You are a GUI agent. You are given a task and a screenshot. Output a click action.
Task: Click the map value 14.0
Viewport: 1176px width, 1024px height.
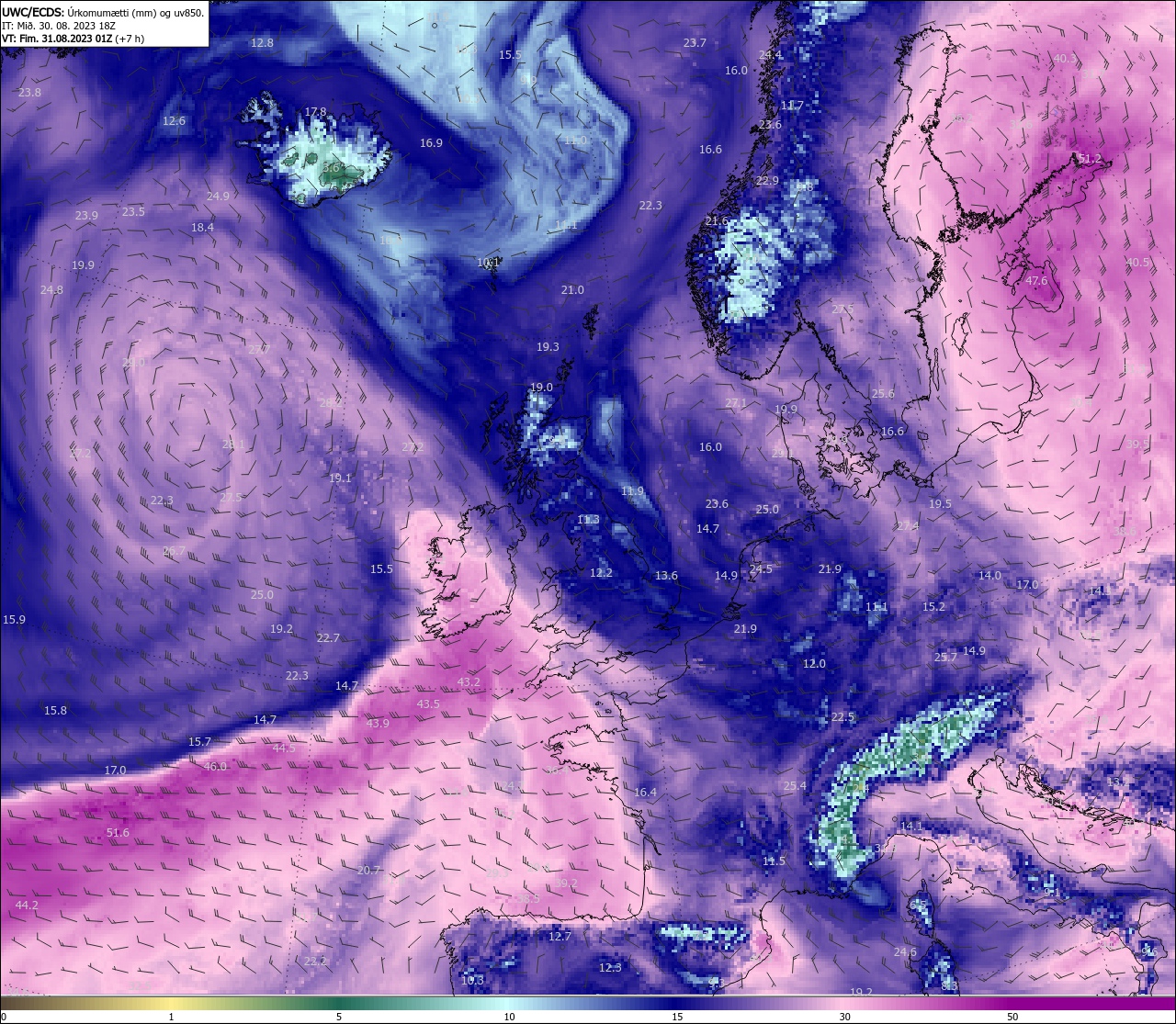point(989,576)
